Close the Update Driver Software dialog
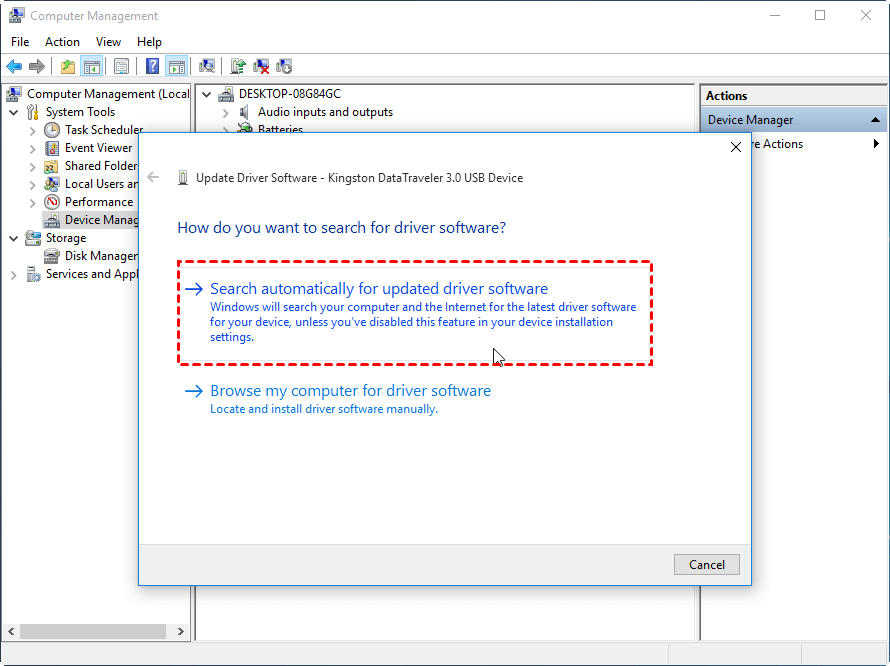 coord(736,147)
